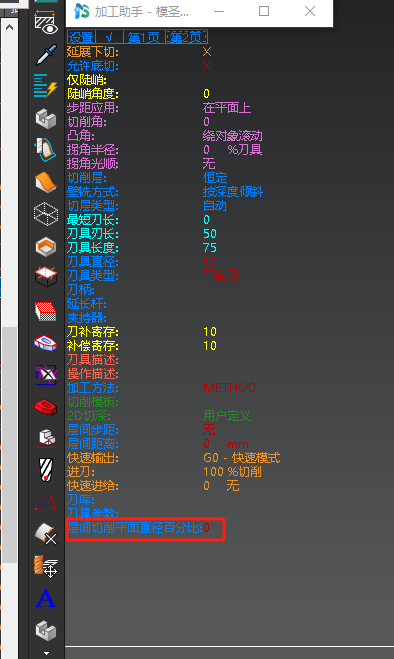Screen dimensions: 394x659
Task: Click the 刀具长度 value 75
Action: click(x=210, y=248)
